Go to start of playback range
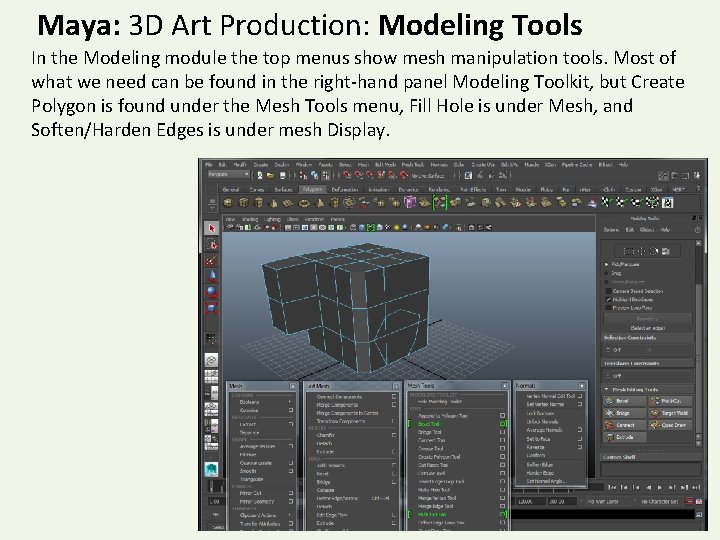 [x=613, y=487]
